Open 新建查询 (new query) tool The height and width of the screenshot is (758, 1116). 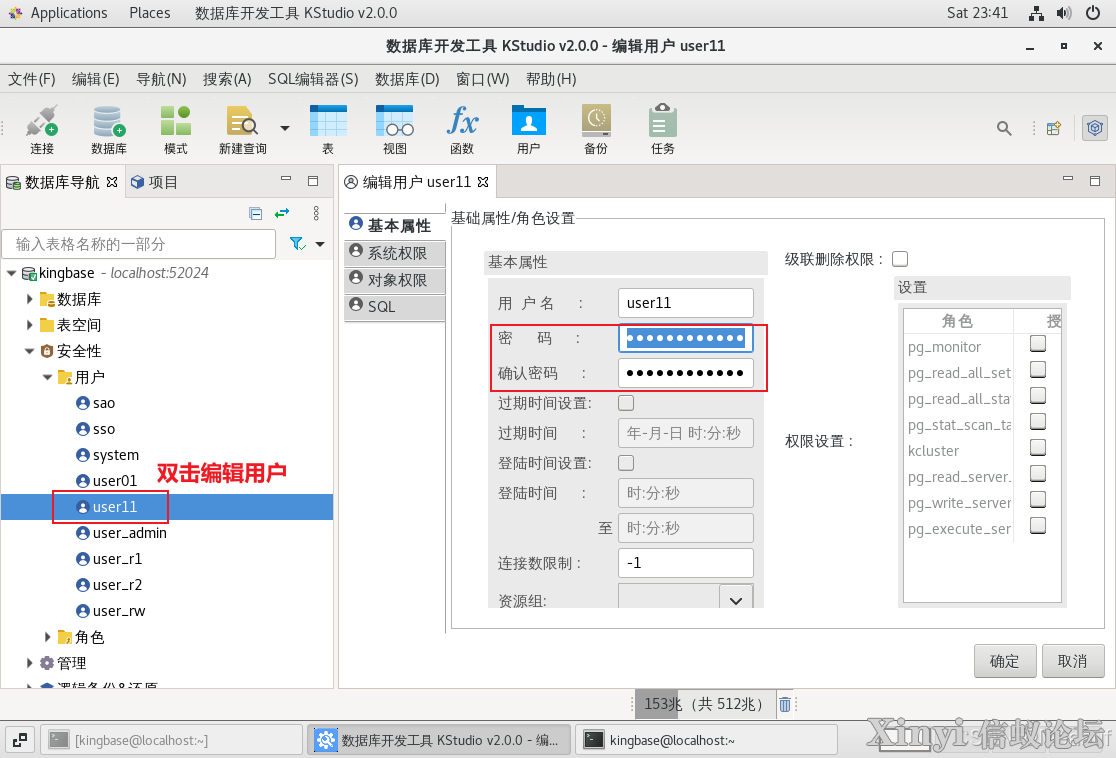(x=243, y=130)
